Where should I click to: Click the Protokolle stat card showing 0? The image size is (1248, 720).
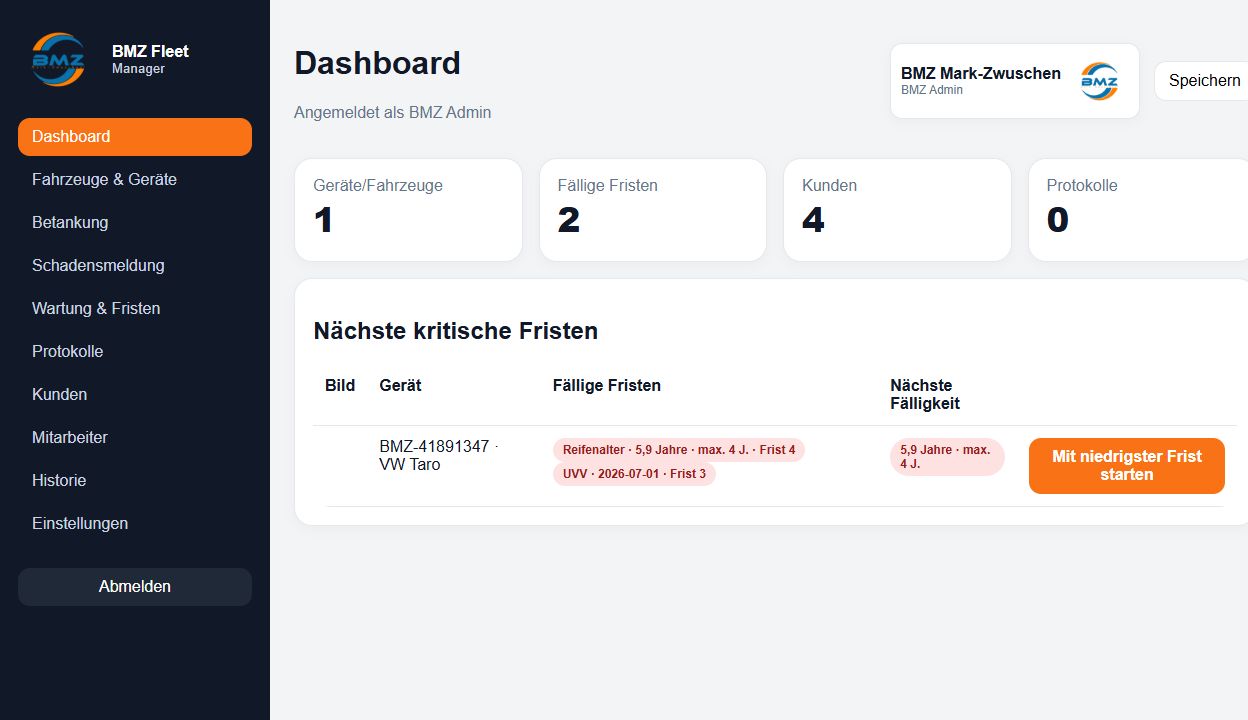tap(1138, 210)
